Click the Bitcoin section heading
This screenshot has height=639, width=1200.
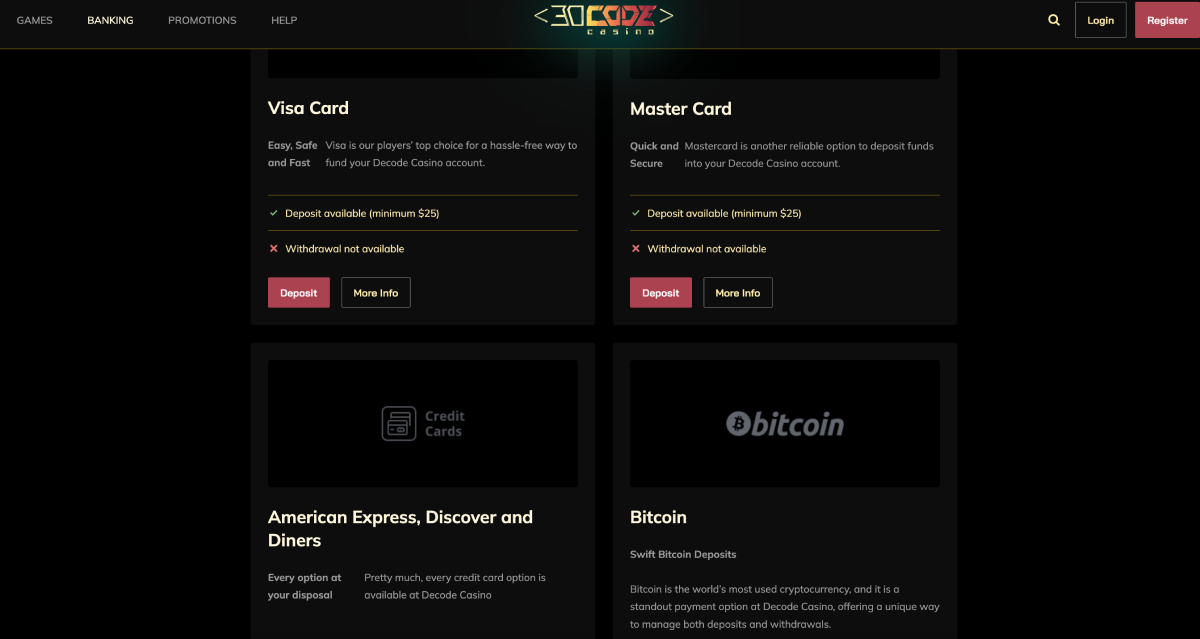tap(658, 517)
